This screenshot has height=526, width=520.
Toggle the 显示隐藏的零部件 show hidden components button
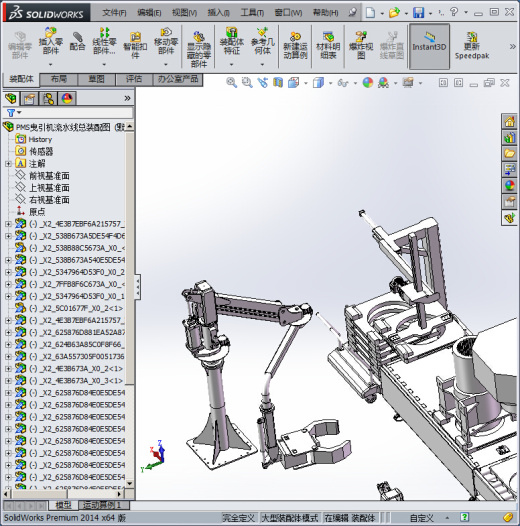pos(199,49)
